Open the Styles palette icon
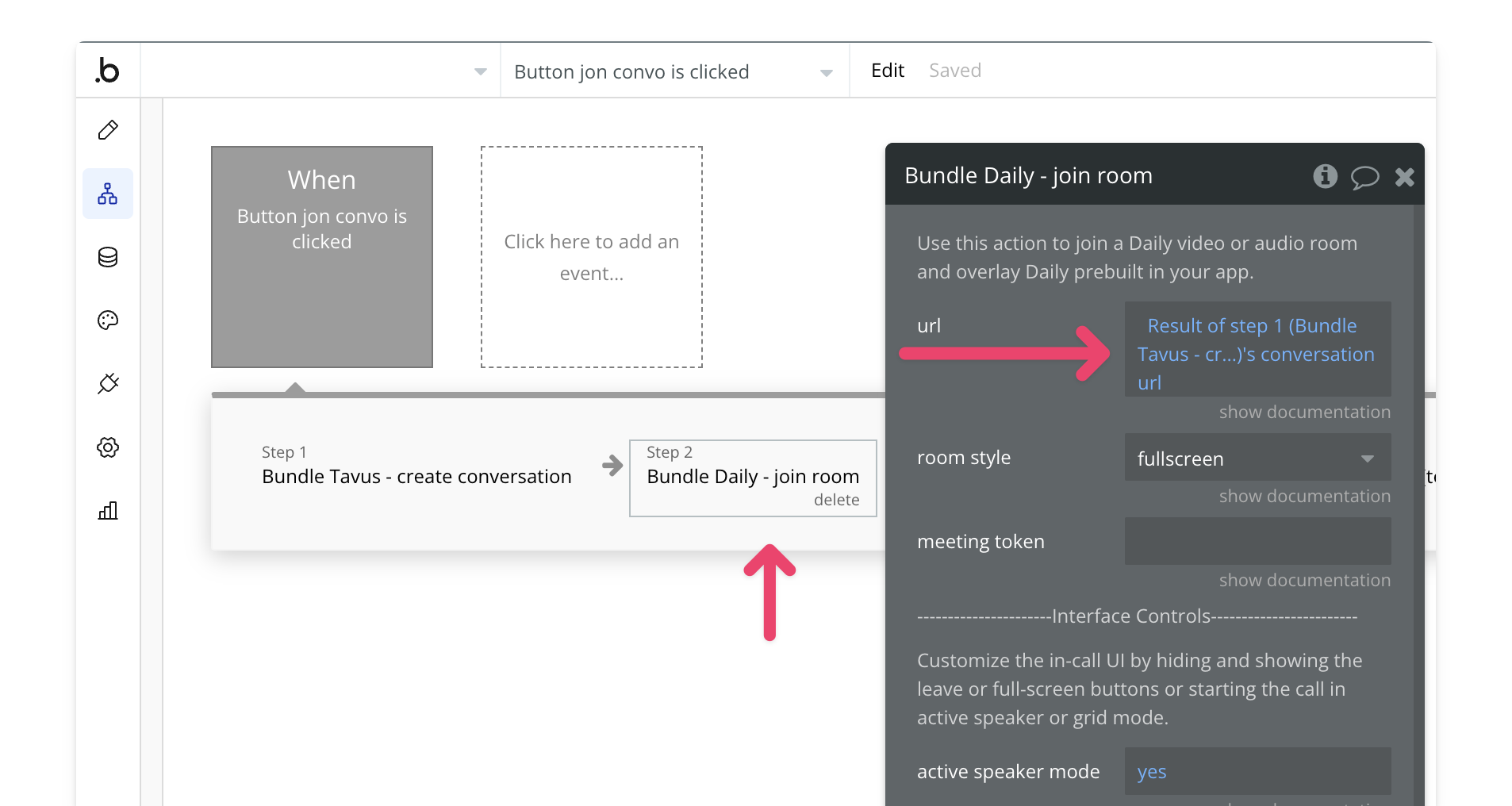This screenshot has width=1512, height=806. (x=108, y=320)
